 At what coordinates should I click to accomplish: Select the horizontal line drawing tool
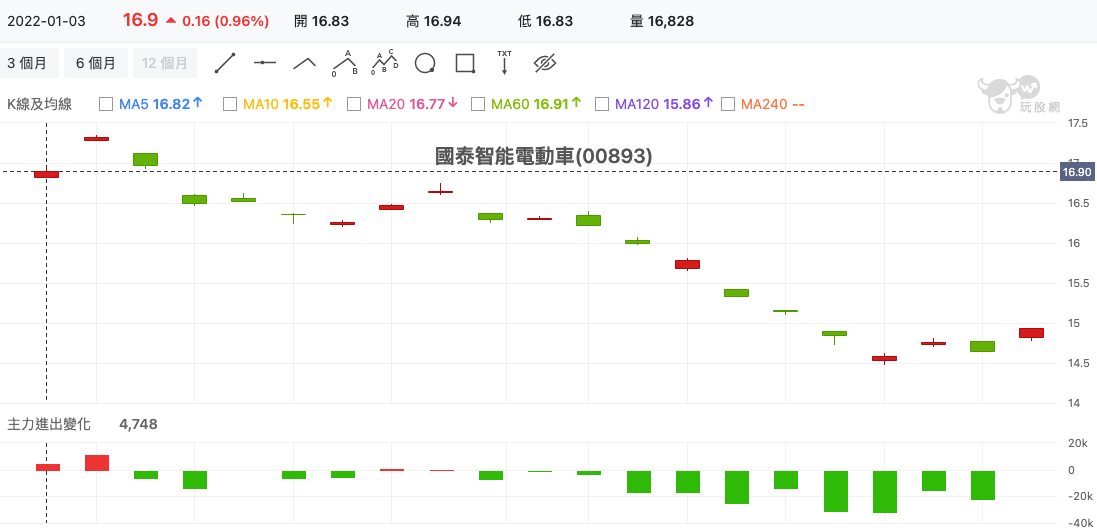[x=264, y=63]
